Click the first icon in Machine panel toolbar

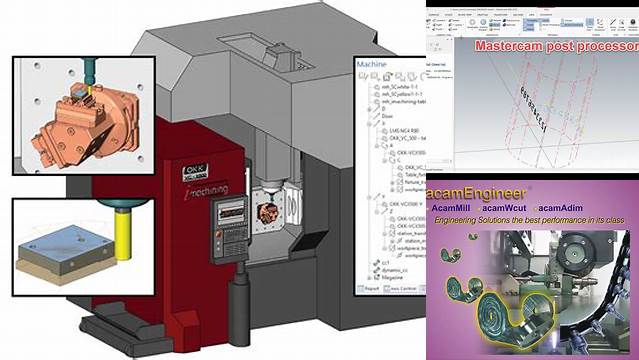(x=362, y=76)
